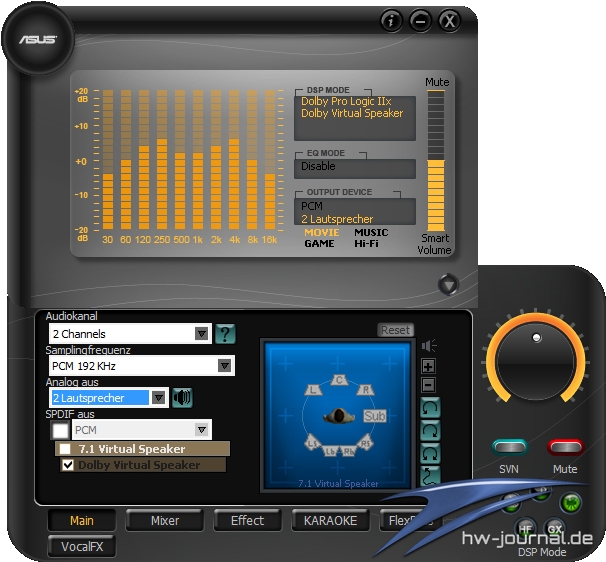Screen dimensions: 606x562
Task: Click the Mute label above level meter
Action: 437,82
